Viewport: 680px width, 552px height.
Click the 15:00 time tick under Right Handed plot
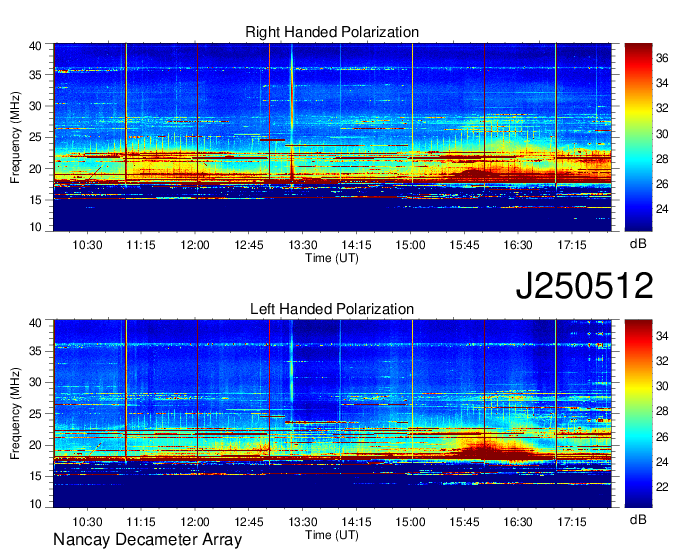(410, 245)
